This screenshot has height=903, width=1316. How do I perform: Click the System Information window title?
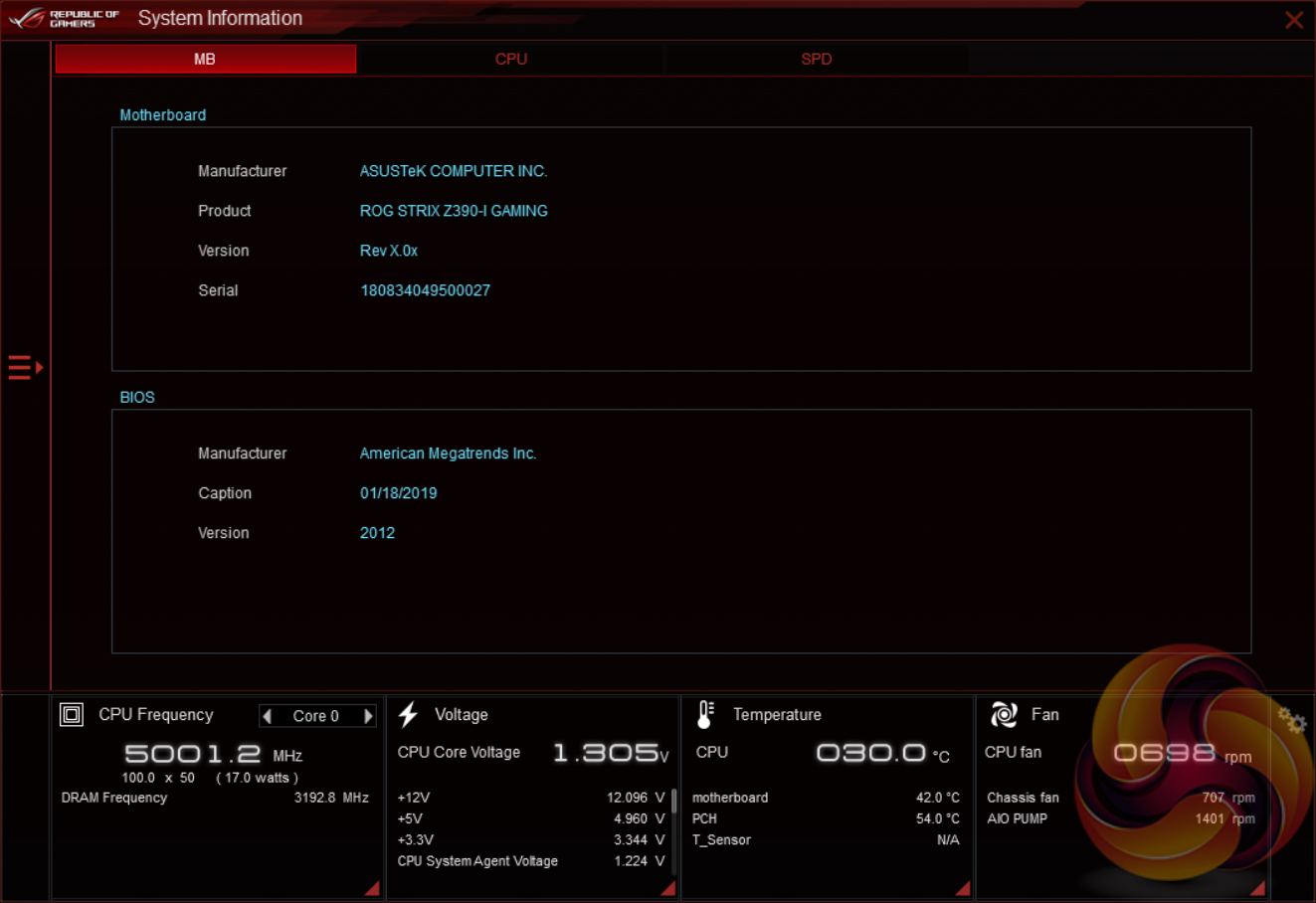tap(220, 19)
